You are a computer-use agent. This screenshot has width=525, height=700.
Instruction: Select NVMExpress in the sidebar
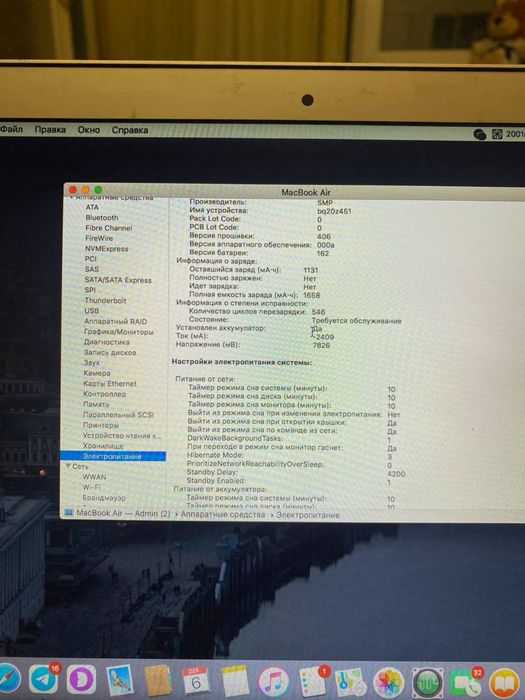pyautogui.click(x=106, y=249)
